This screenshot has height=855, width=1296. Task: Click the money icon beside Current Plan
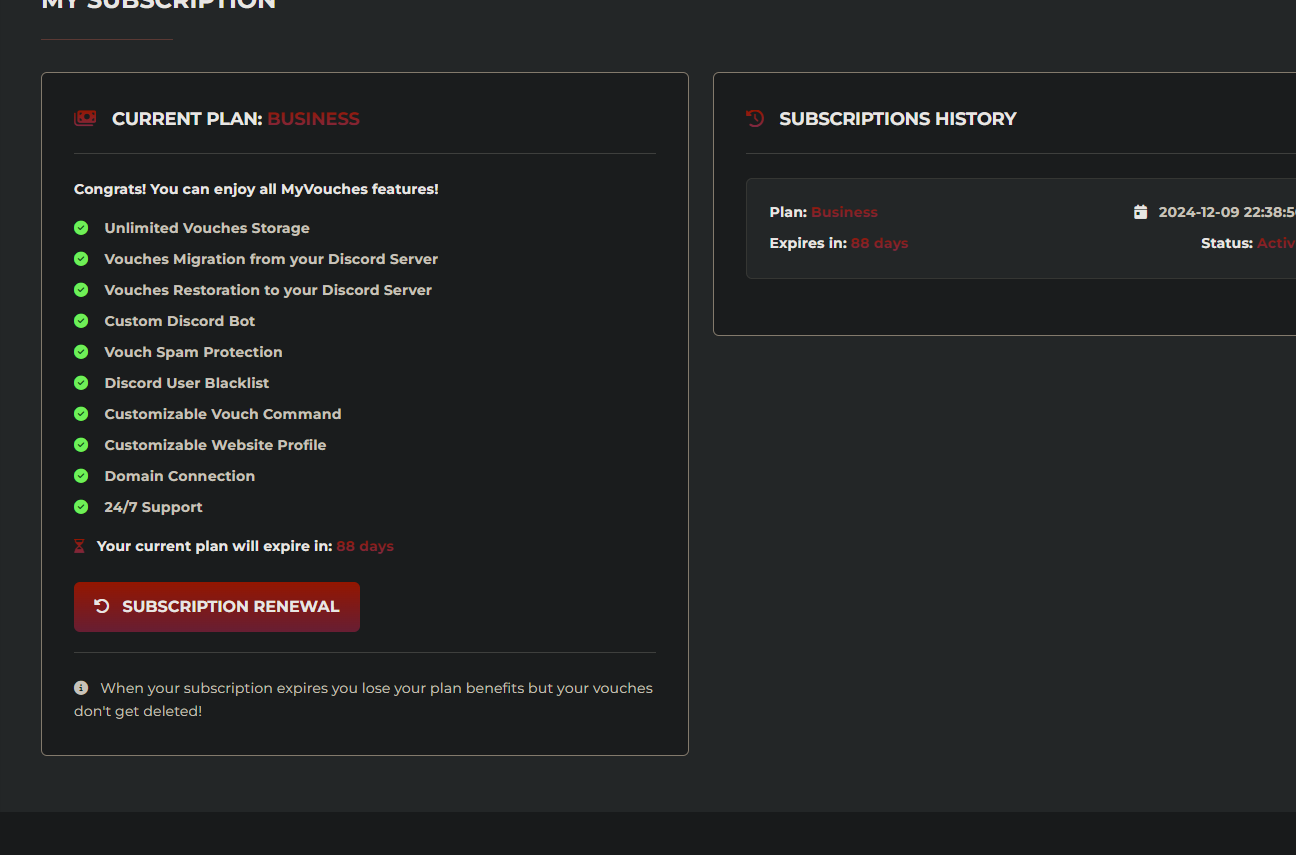pyautogui.click(x=85, y=119)
